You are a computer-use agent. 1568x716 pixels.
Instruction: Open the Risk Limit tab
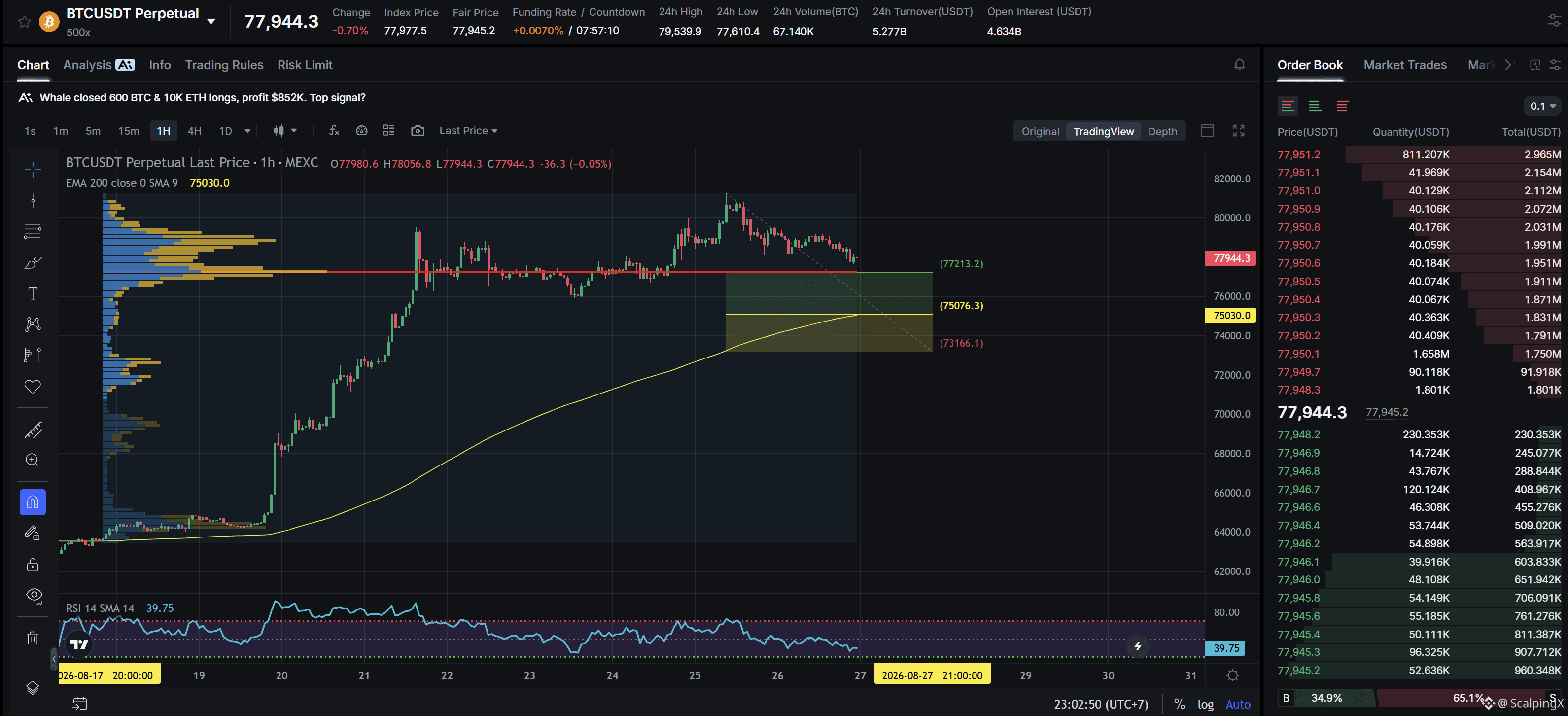(305, 65)
